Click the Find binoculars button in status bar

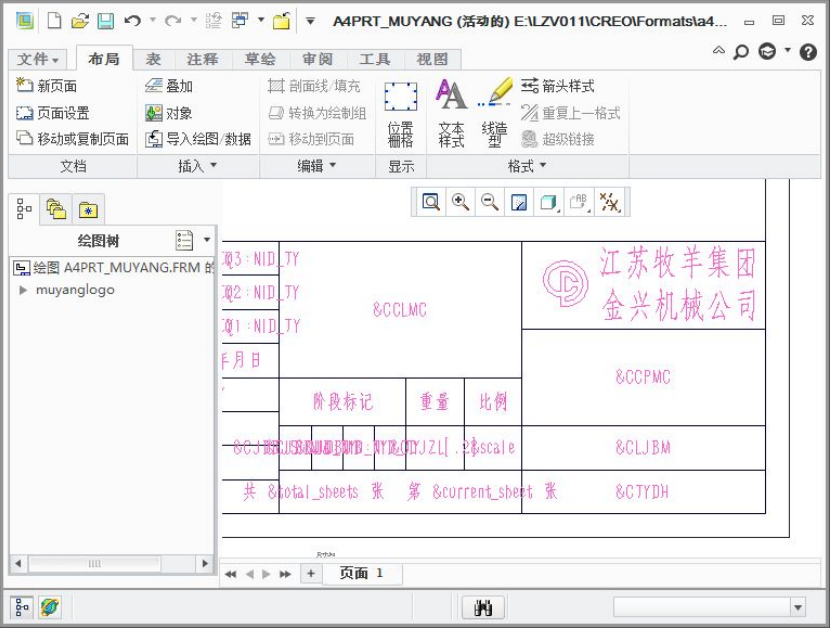pyautogui.click(x=483, y=607)
